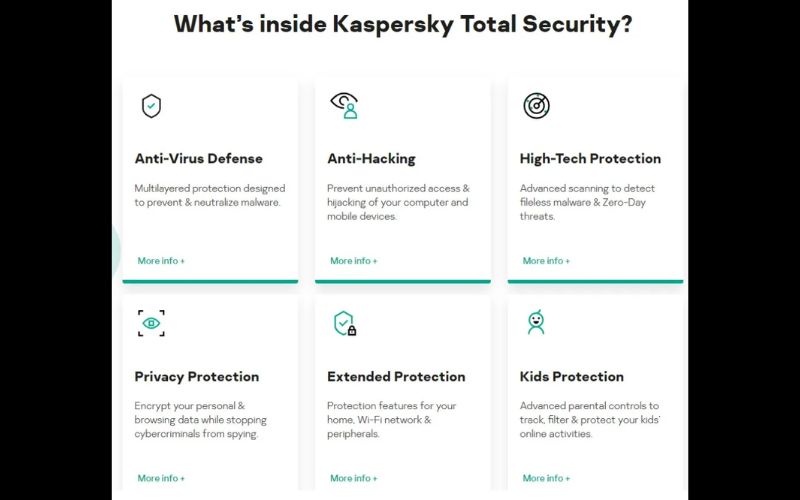Click the Kids Protection child icon

click(536, 322)
